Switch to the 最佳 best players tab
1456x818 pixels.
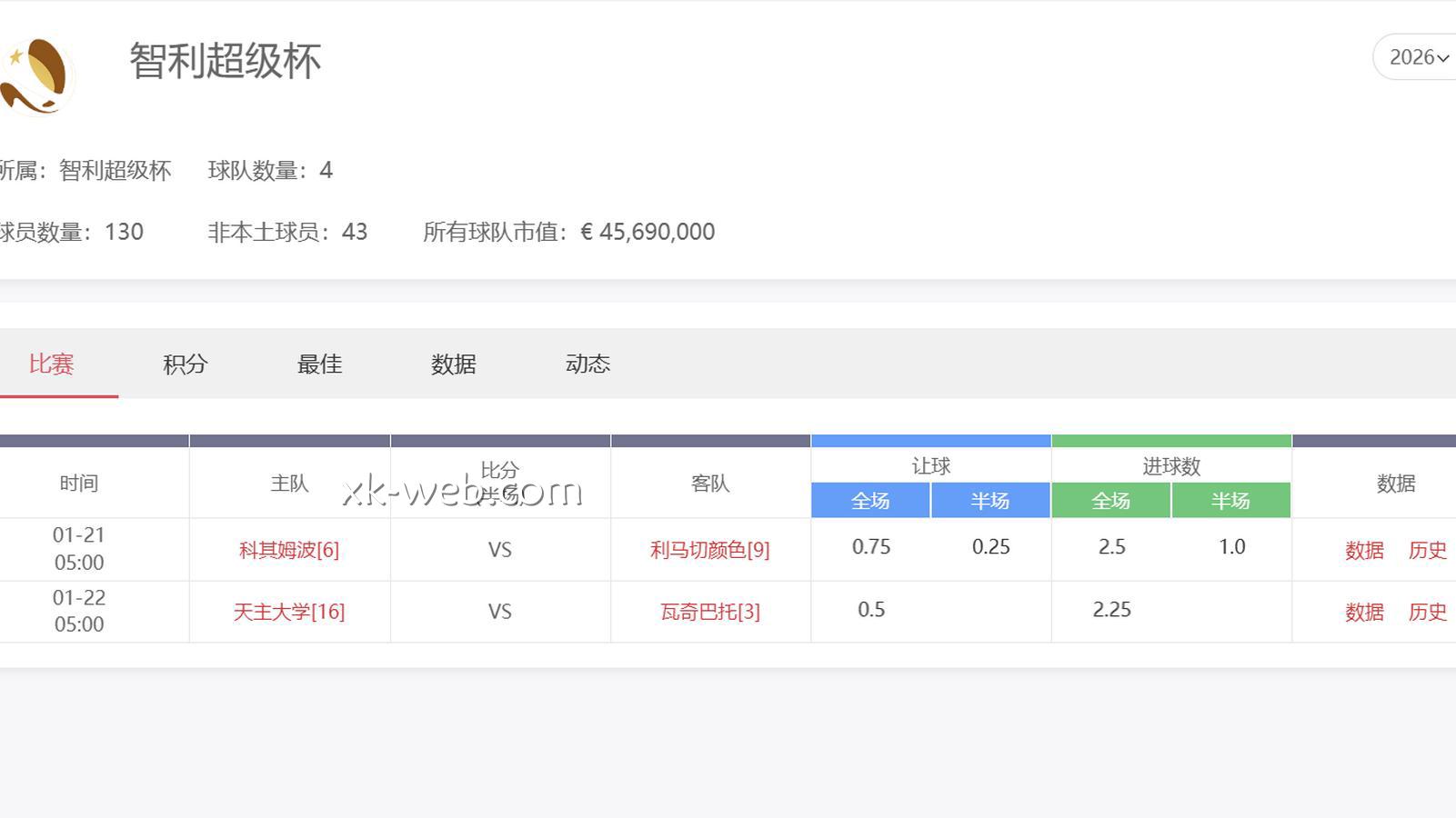pyautogui.click(x=319, y=364)
